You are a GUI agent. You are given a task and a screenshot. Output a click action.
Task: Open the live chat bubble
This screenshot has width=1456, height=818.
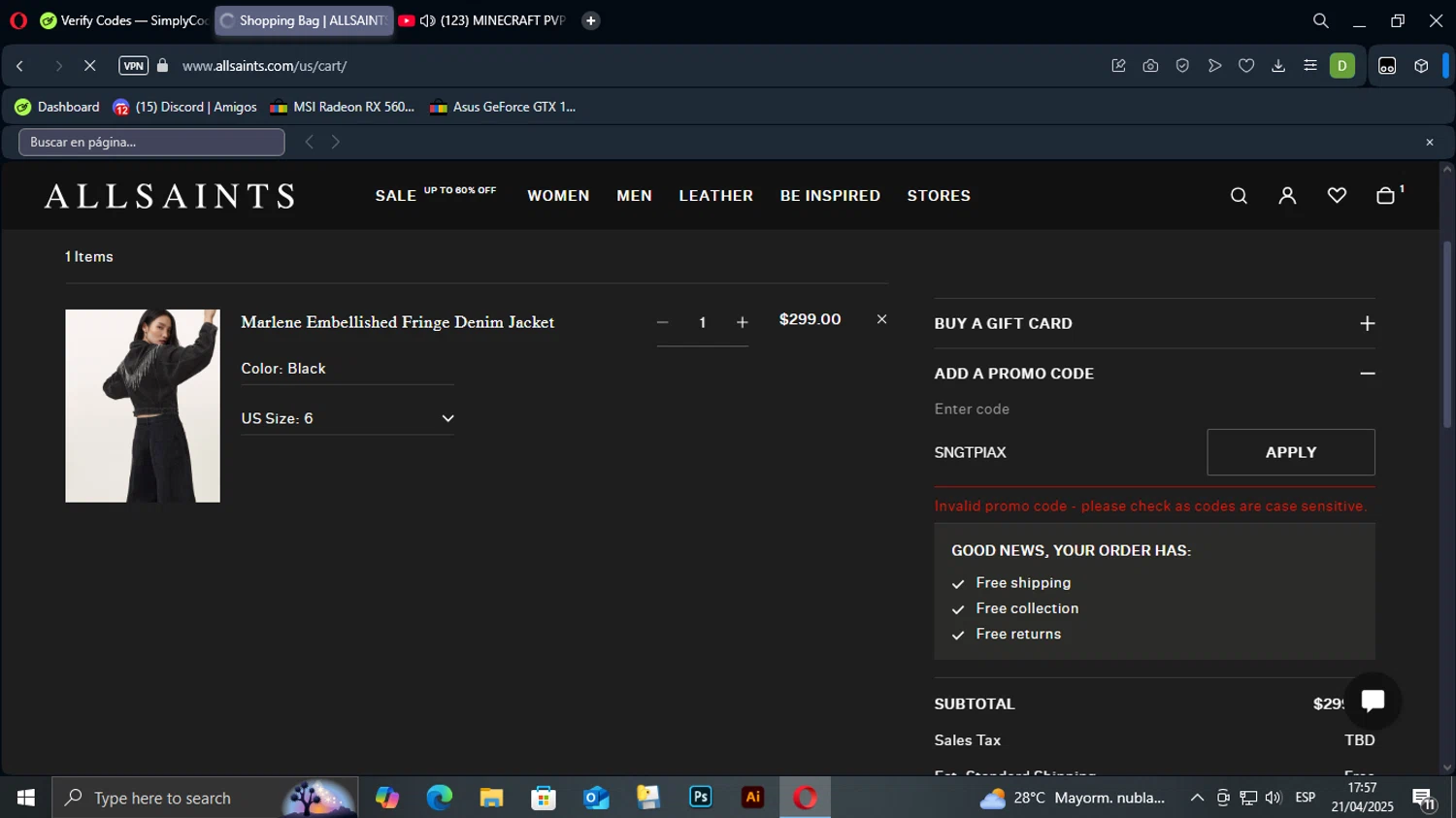point(1373,701)
